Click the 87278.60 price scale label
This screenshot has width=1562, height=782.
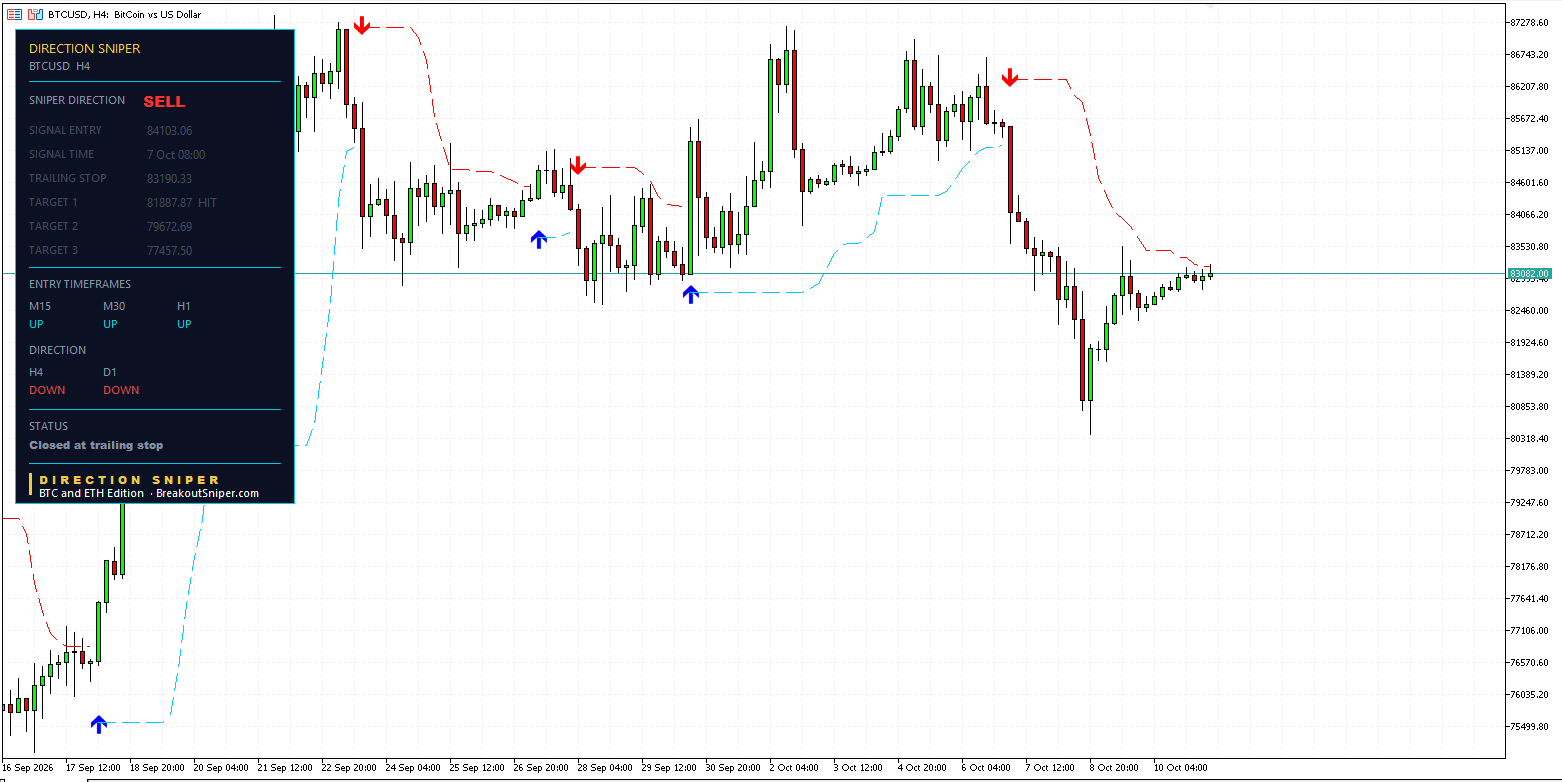point(1530,22)
